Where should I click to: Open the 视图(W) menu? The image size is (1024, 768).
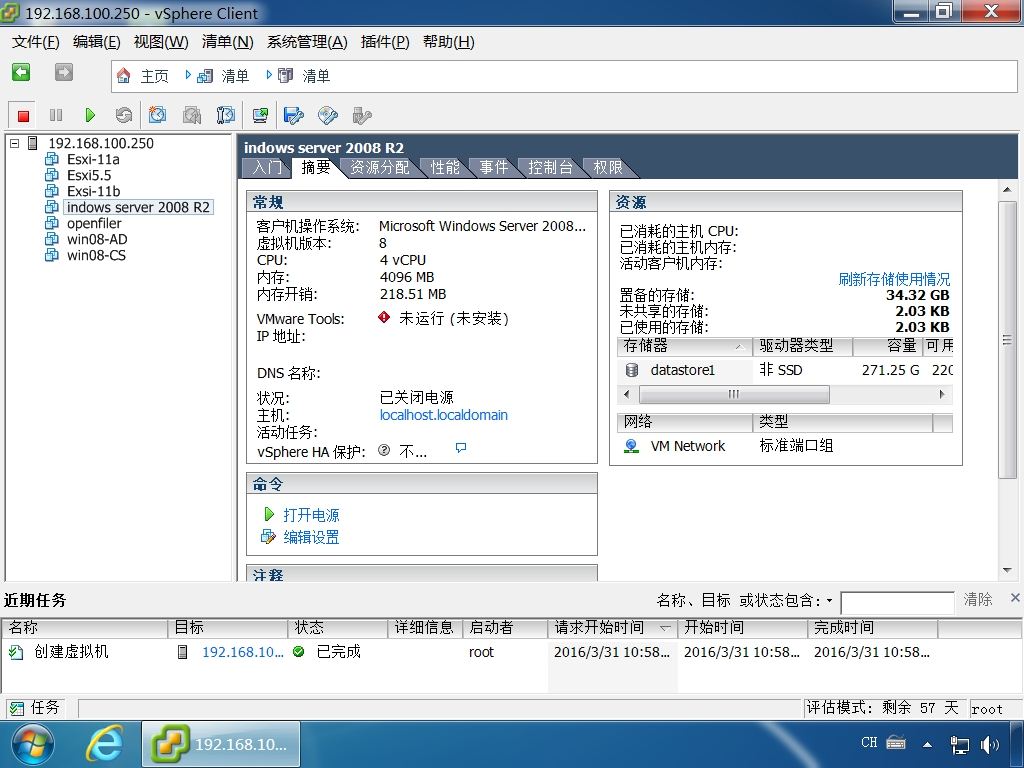pos(161,42)
